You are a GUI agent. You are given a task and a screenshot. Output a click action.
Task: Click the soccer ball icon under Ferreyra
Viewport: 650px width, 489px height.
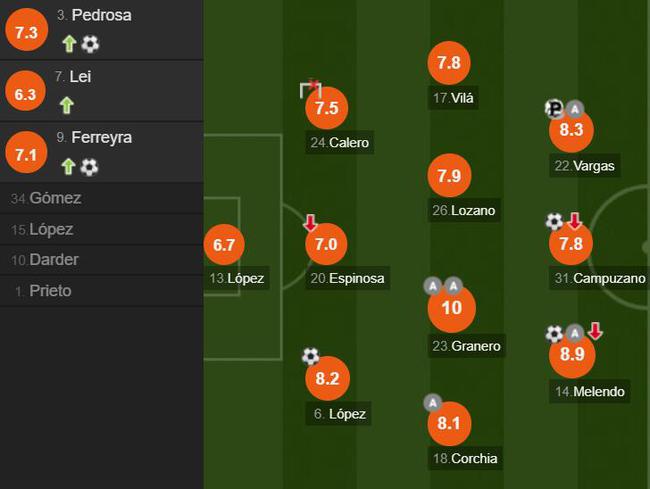tap(89, 167)
